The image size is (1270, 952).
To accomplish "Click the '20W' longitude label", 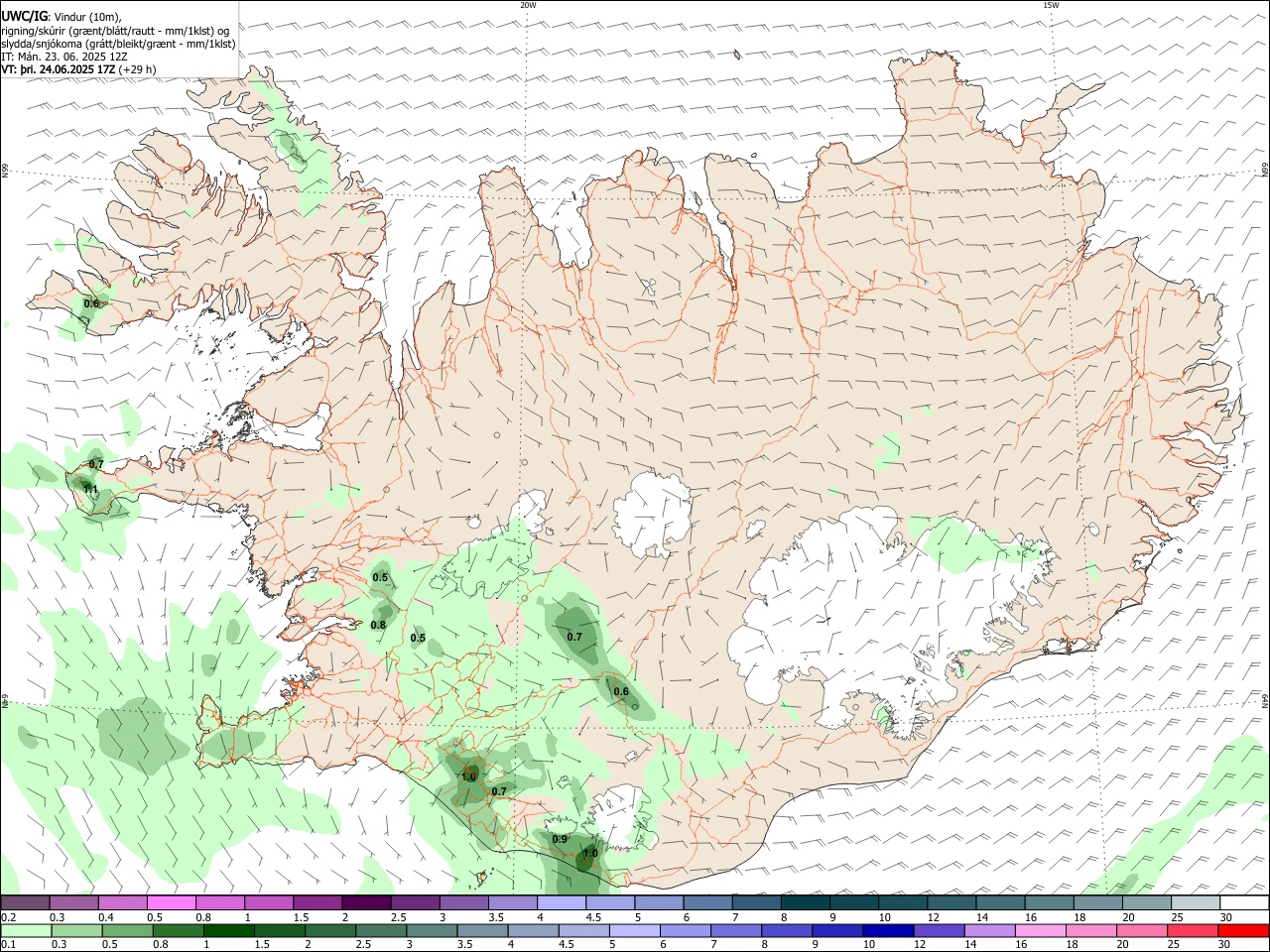I will point(528,5).
